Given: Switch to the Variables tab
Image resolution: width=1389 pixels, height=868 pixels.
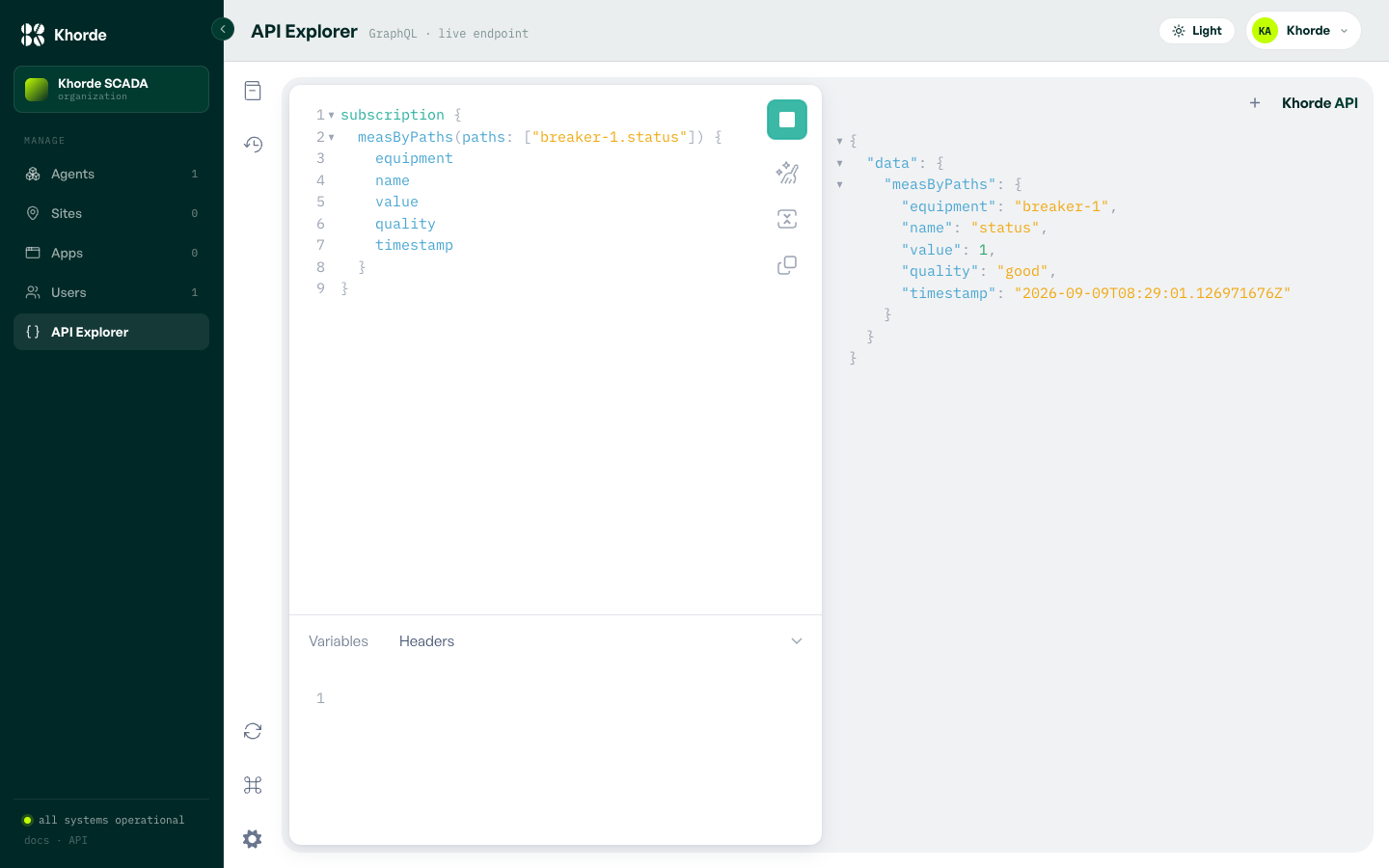Looking at the screenshot, I should pos(339,641).
